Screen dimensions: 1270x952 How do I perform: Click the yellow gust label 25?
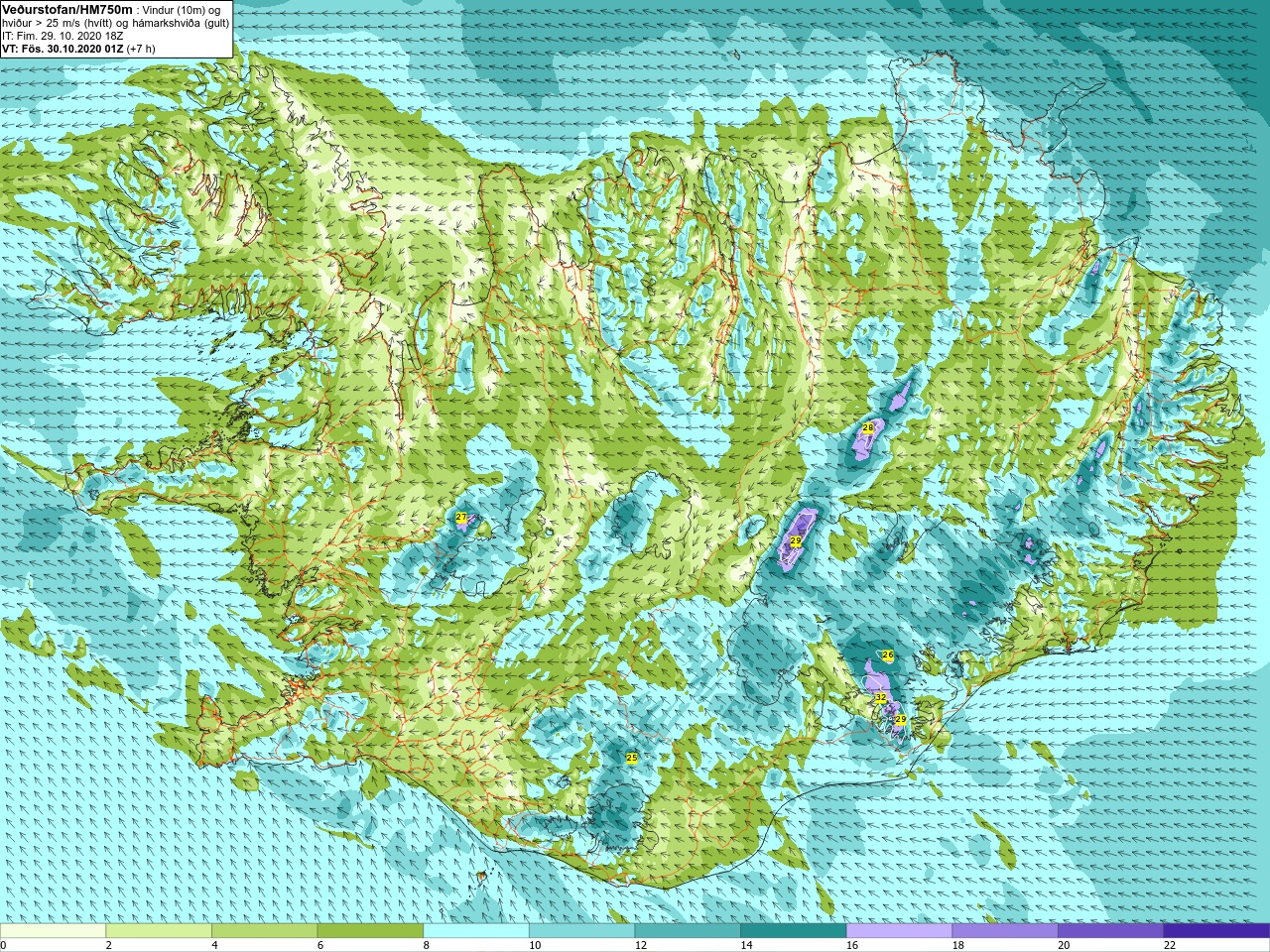[632, 758]
